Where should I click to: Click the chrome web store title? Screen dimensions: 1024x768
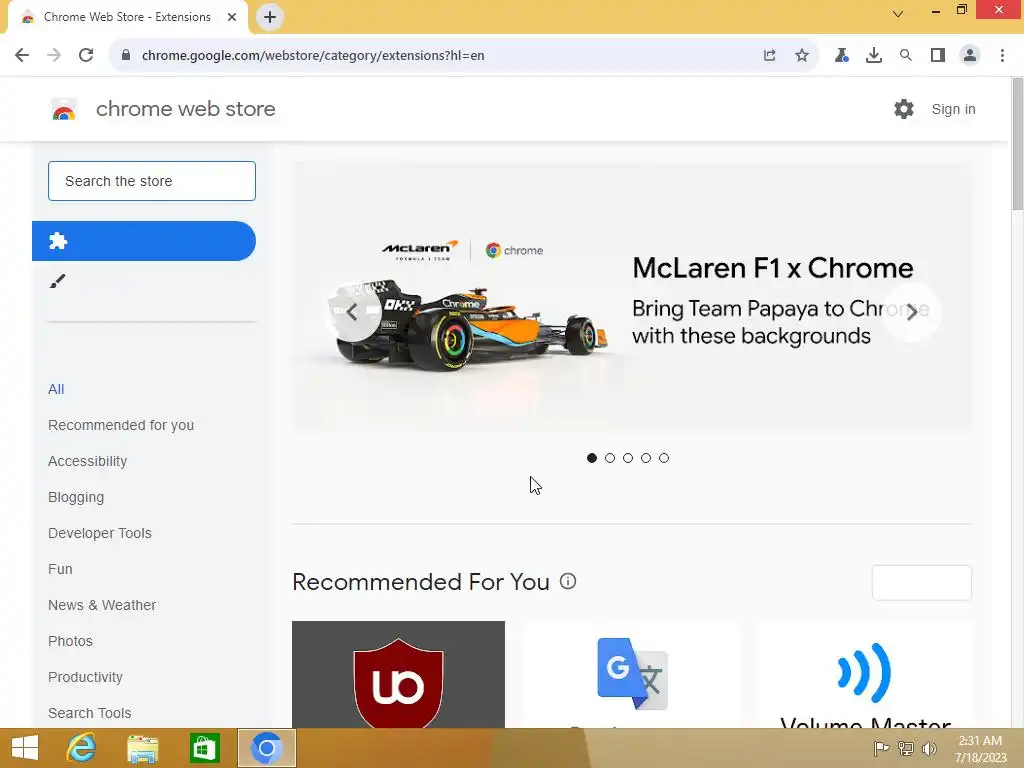[185, 109]
